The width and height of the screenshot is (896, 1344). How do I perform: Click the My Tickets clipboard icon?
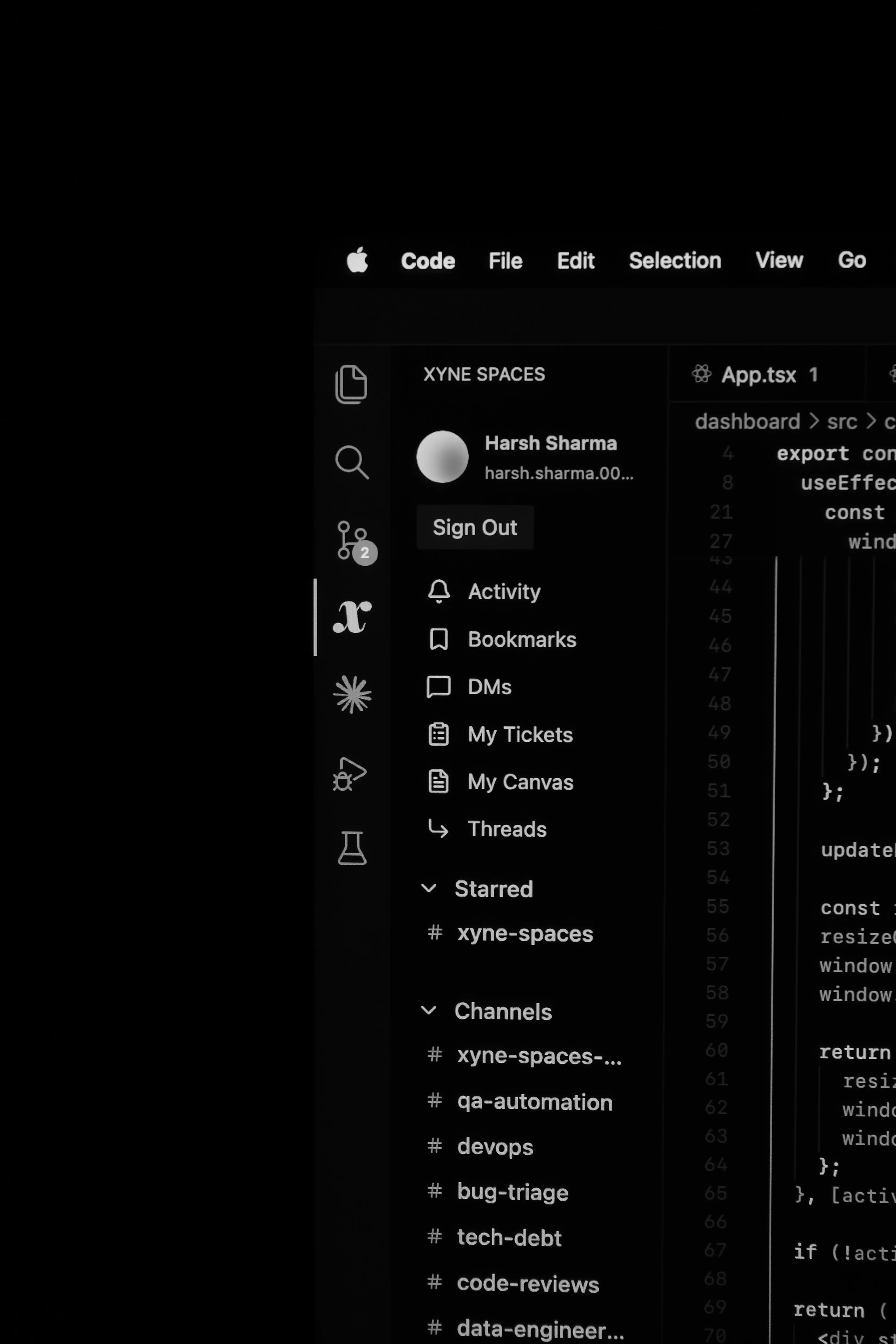[439, 734]
